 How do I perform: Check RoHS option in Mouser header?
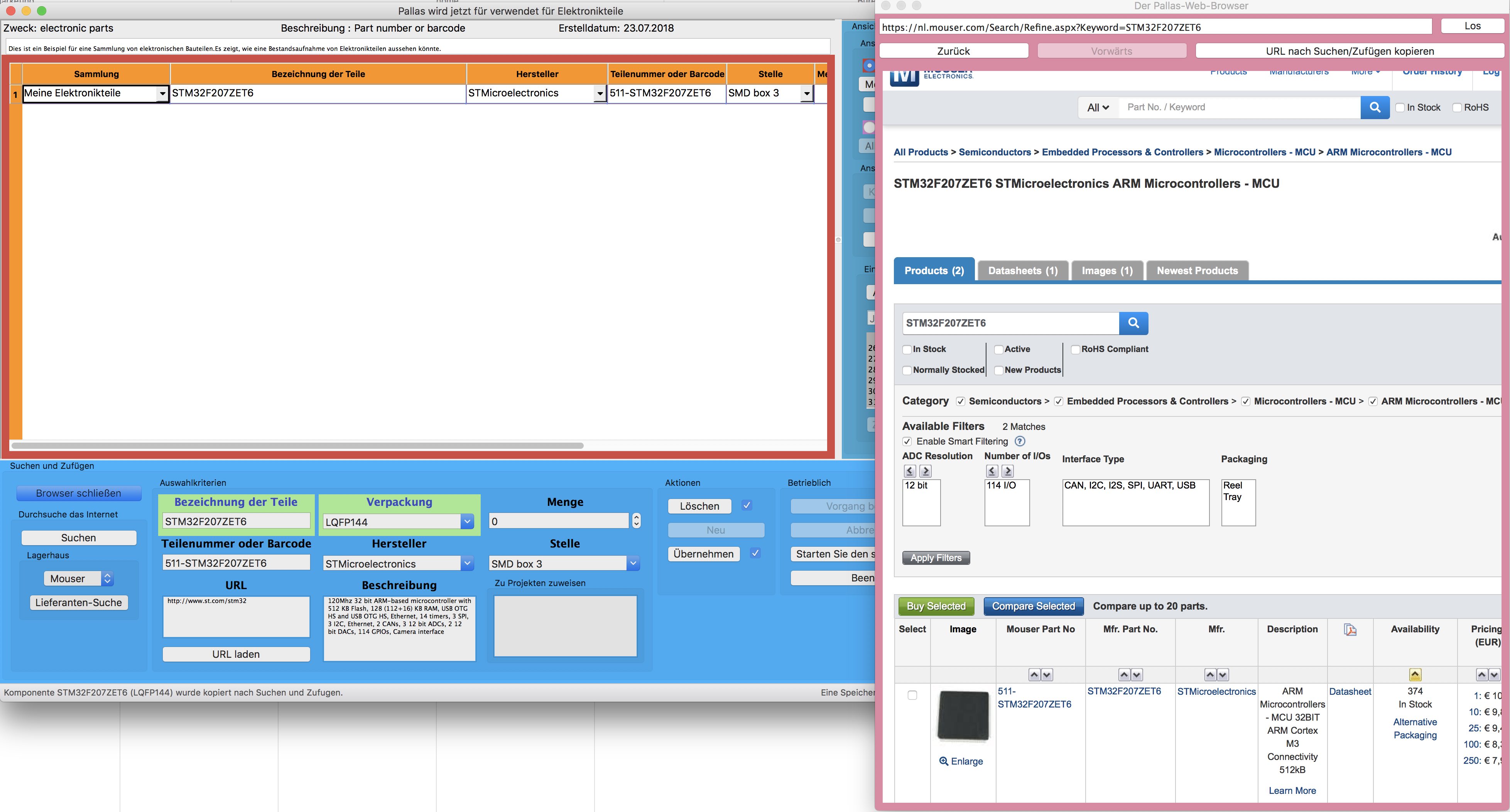(x=1457, y=107)
